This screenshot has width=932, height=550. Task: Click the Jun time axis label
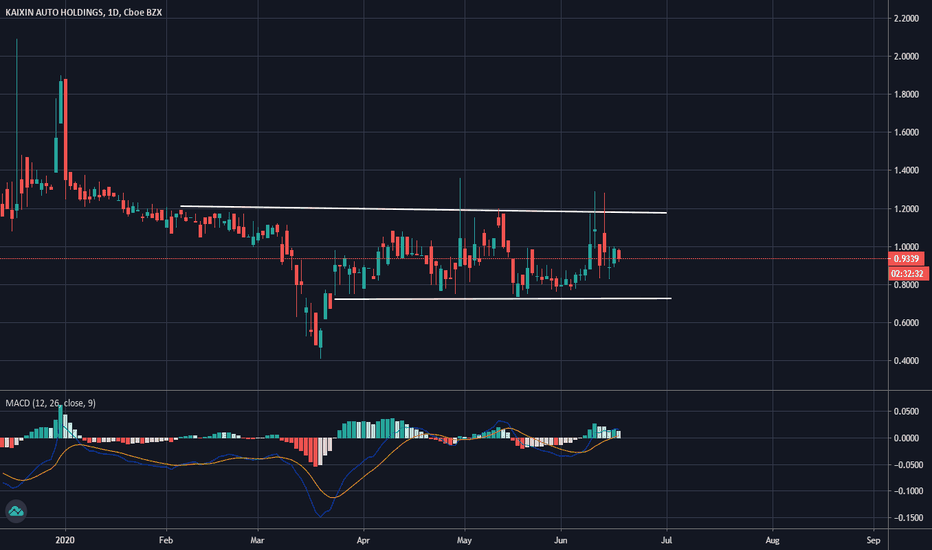tap(561, 540)
